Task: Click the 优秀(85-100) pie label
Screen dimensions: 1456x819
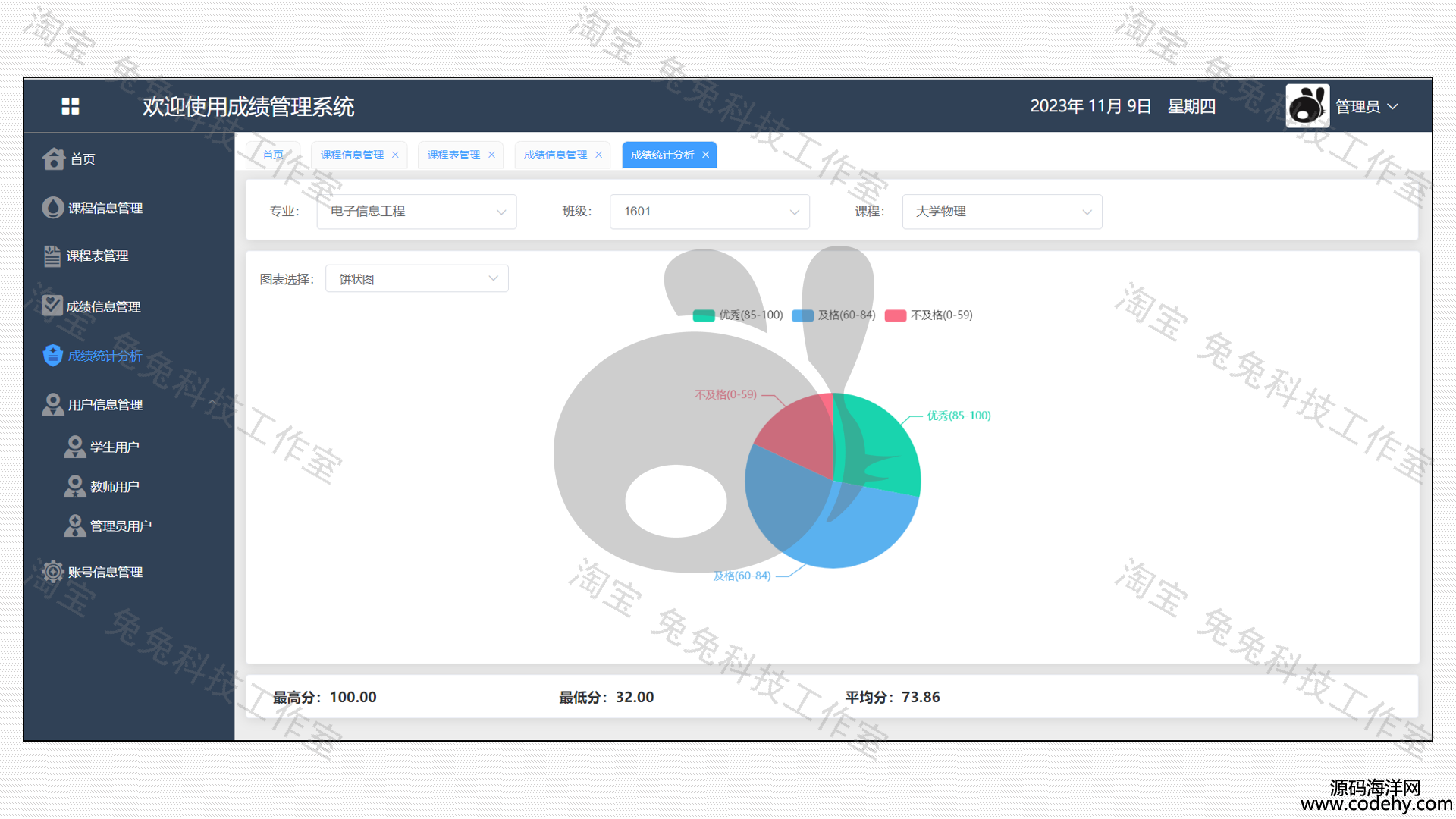Action: tap(959, 416)
